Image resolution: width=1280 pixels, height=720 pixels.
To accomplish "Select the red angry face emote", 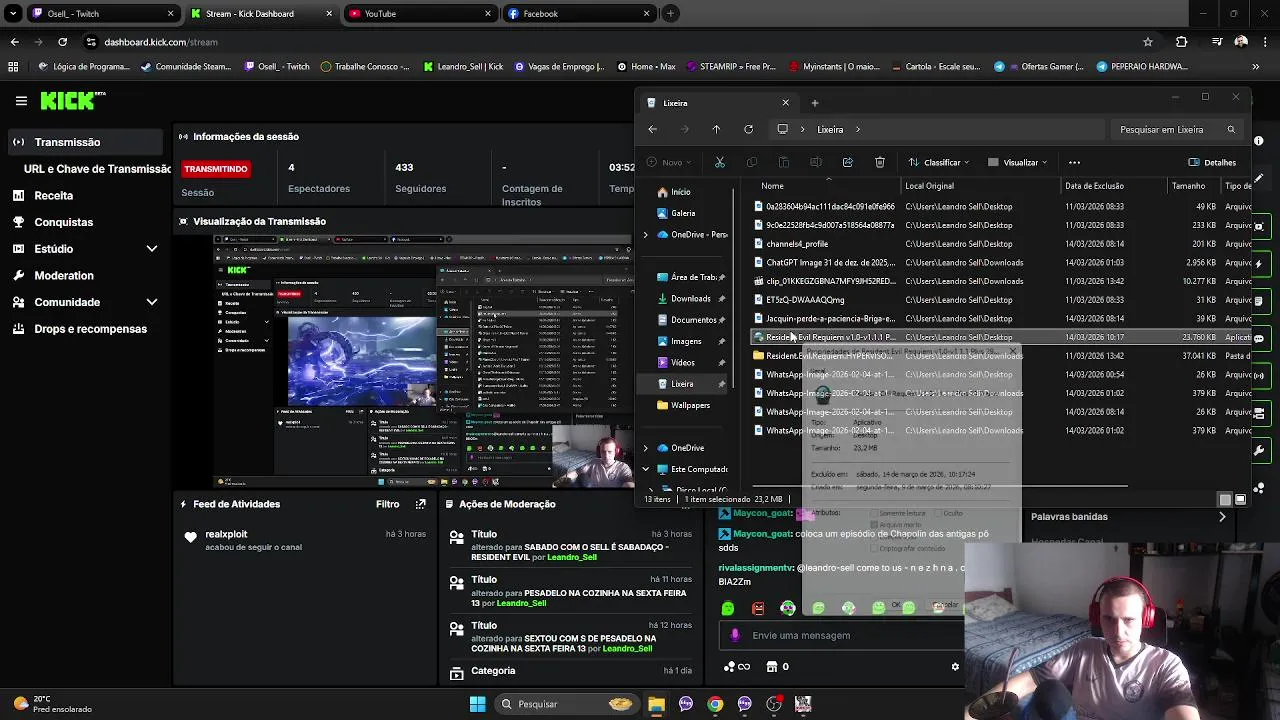I will tap(758, 608).
